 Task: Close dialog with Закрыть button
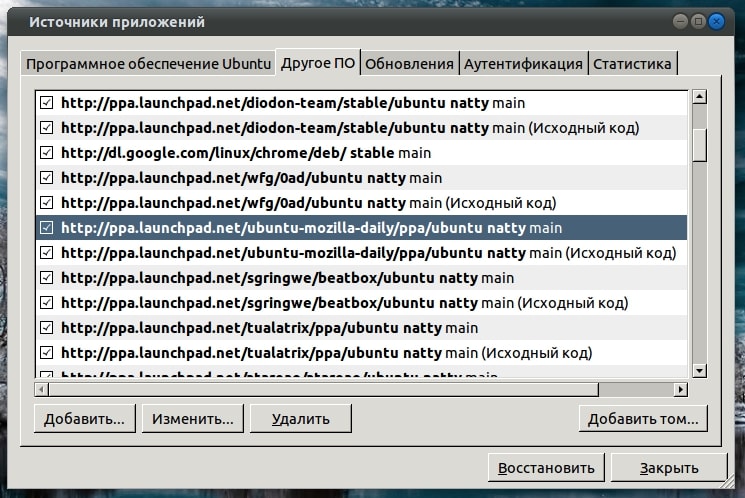coord(669,468)
